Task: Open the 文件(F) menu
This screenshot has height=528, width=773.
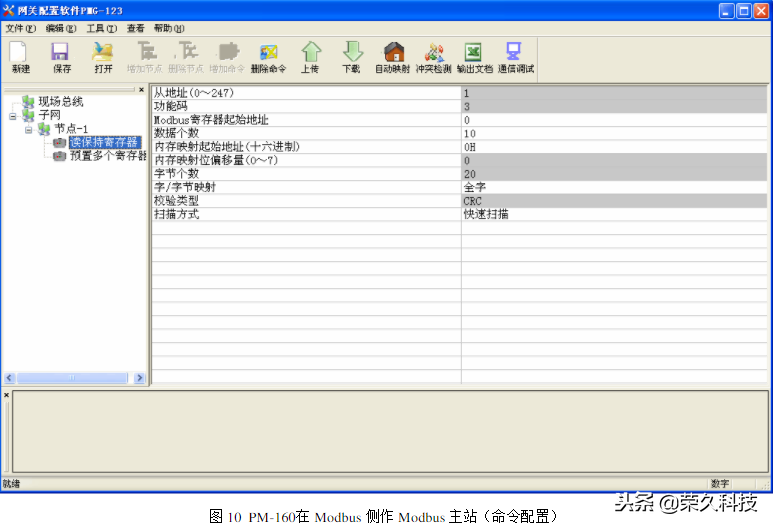Action: coord(20,28)
